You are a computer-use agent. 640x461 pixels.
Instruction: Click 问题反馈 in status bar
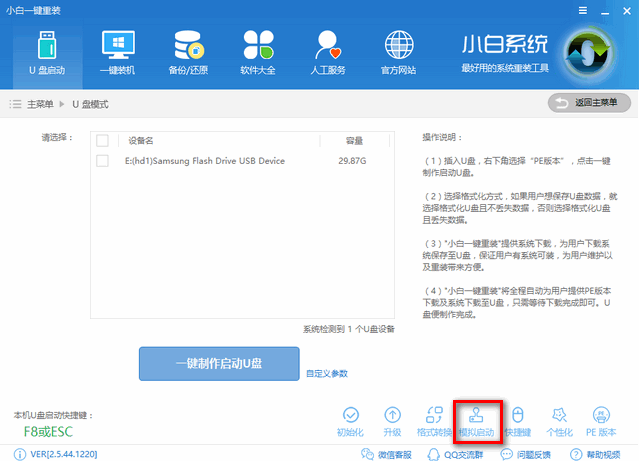[526, 454]
